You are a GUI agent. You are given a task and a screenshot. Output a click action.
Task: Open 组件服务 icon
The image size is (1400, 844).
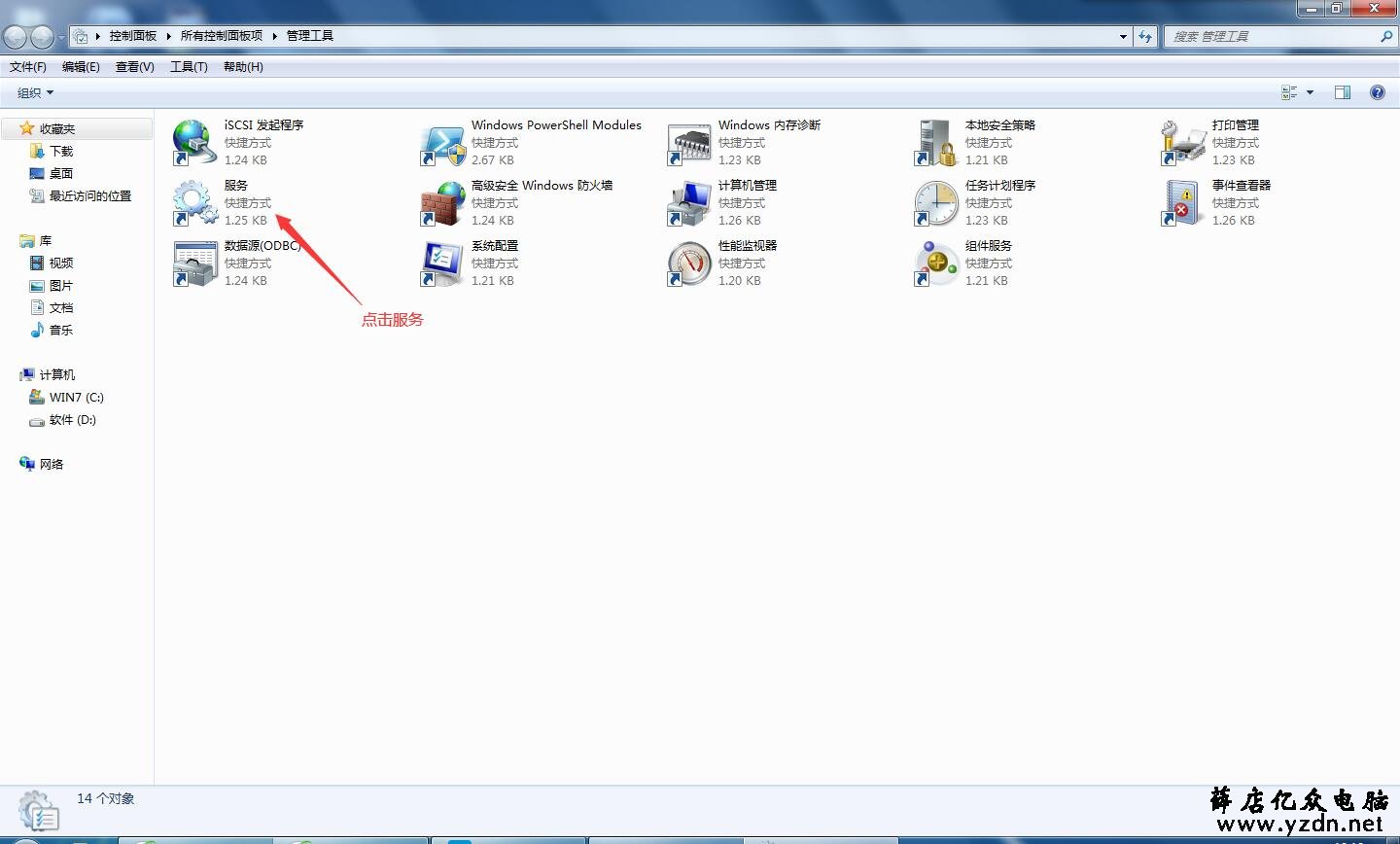(x=936, y=263)
